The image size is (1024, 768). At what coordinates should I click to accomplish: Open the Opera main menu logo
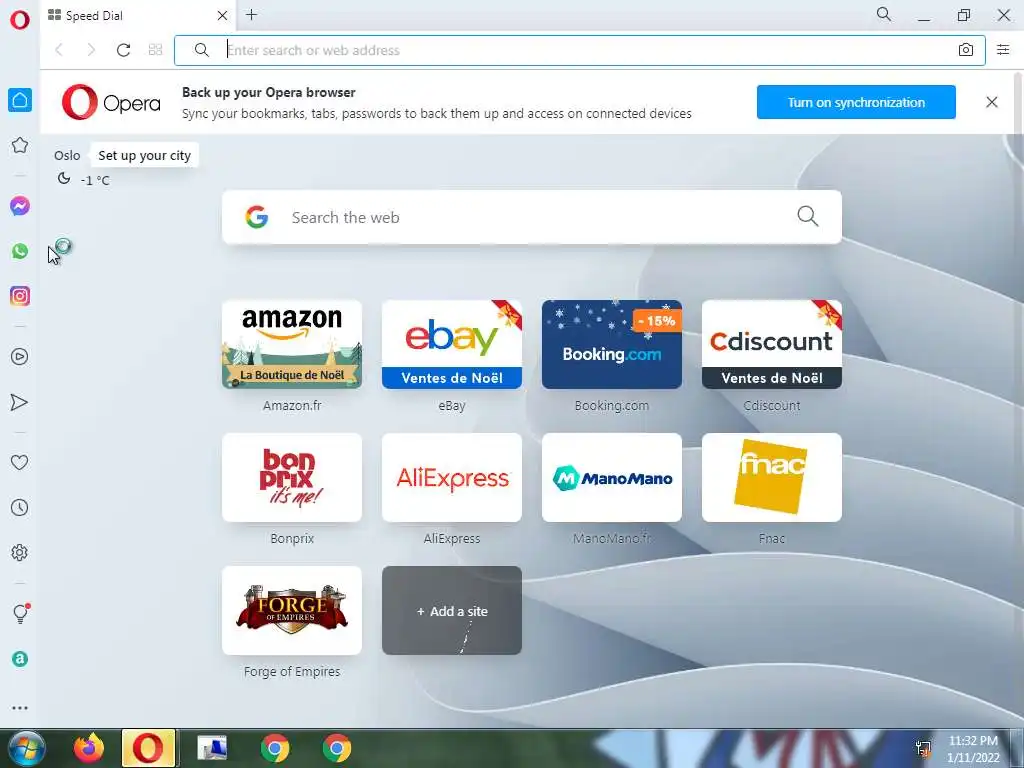(20, 20)
